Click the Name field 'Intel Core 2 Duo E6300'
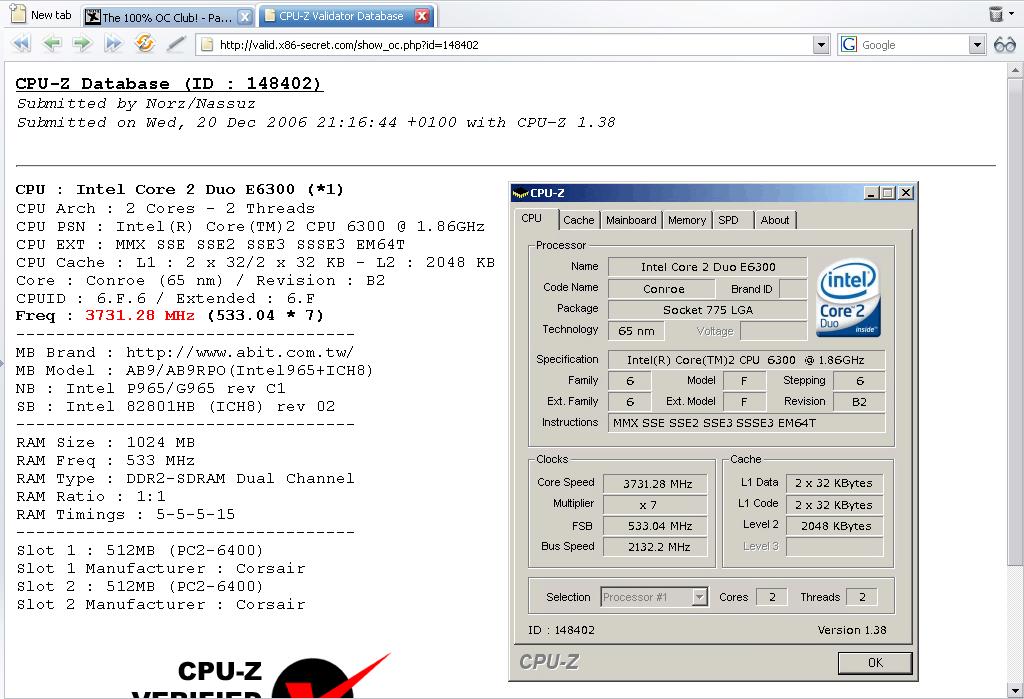The image size is (1024, 699). [x=707, y=267]
